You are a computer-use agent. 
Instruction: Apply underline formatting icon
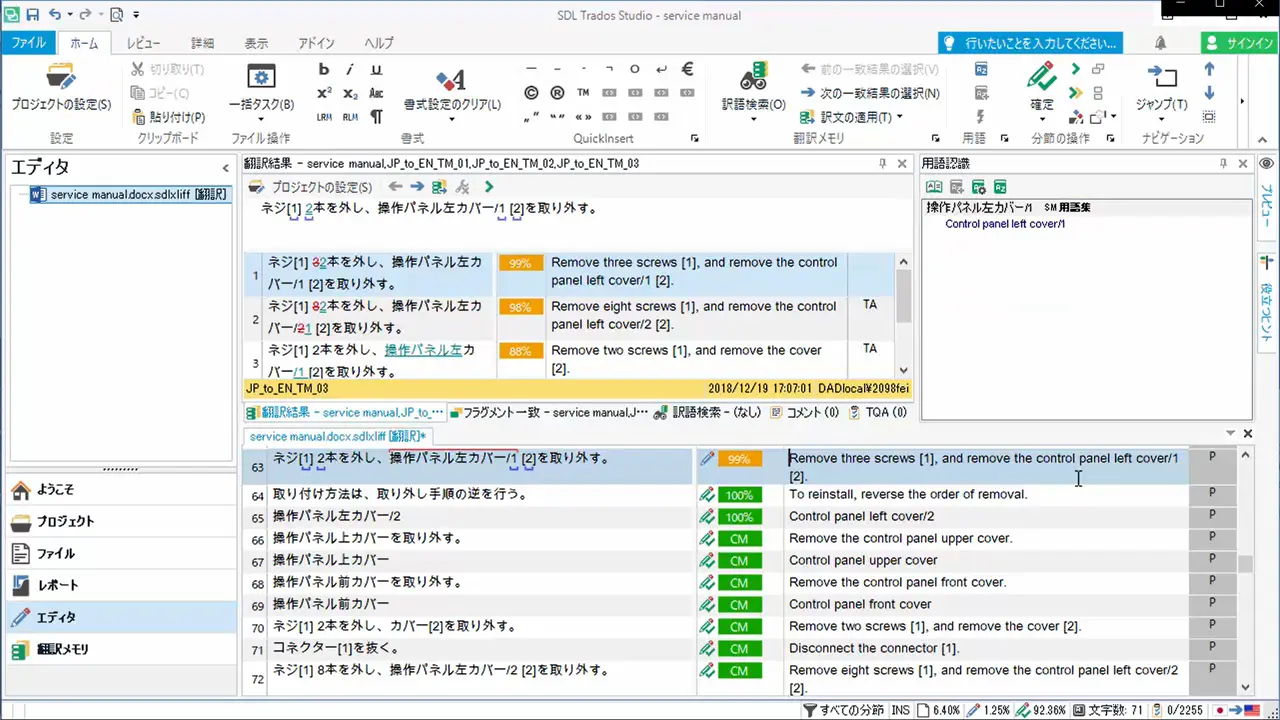tap(376, 70)
